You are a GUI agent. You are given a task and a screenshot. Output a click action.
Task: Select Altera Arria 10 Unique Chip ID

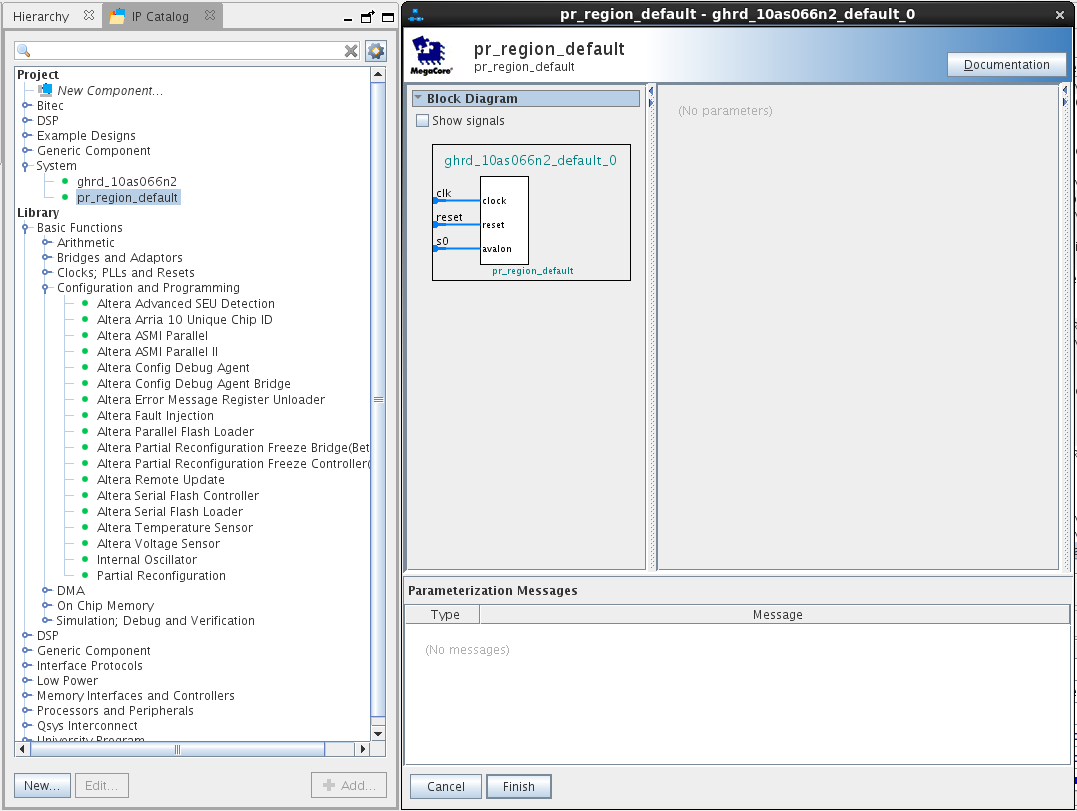[x=185, y=319]
